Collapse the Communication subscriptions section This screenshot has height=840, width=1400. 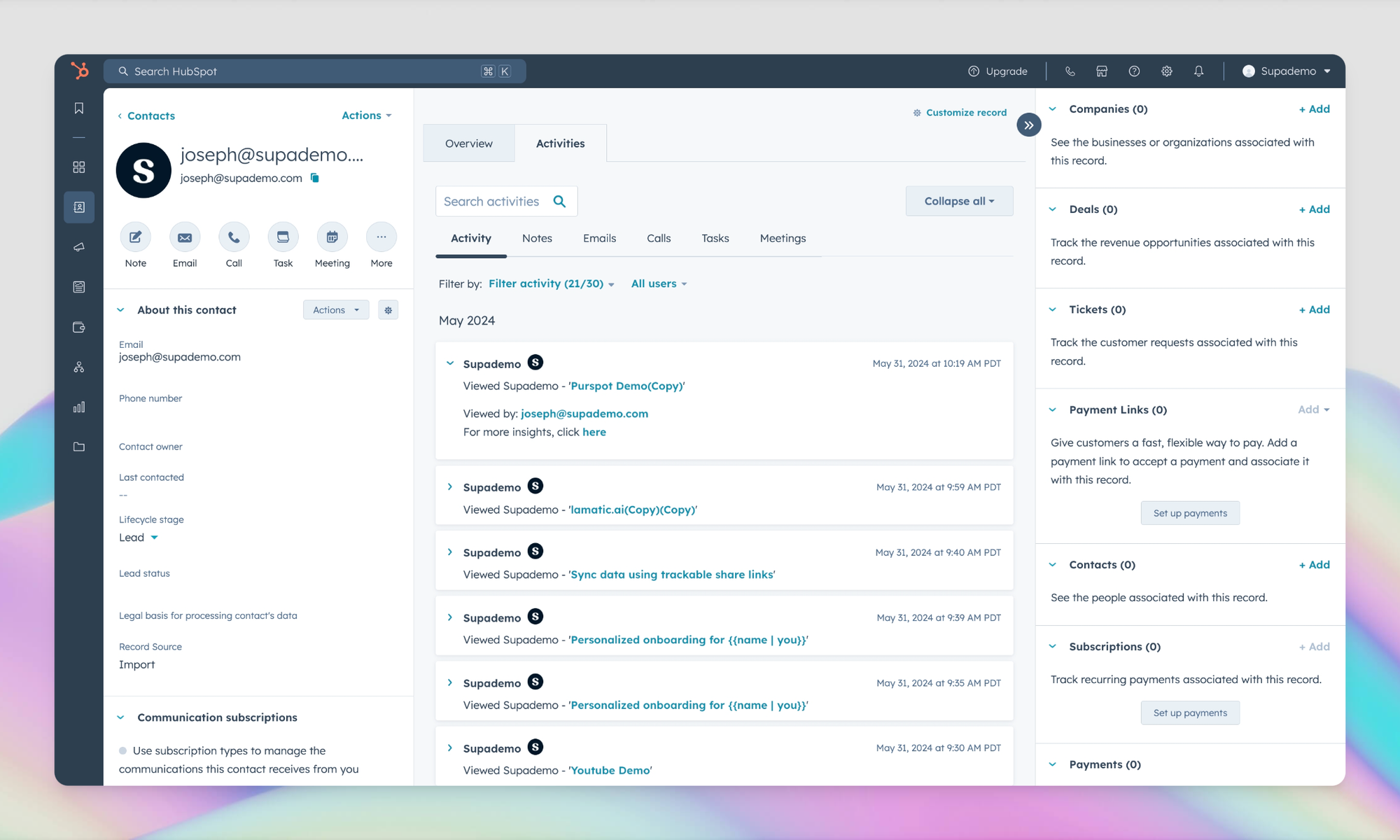click(x=121, y=717)
